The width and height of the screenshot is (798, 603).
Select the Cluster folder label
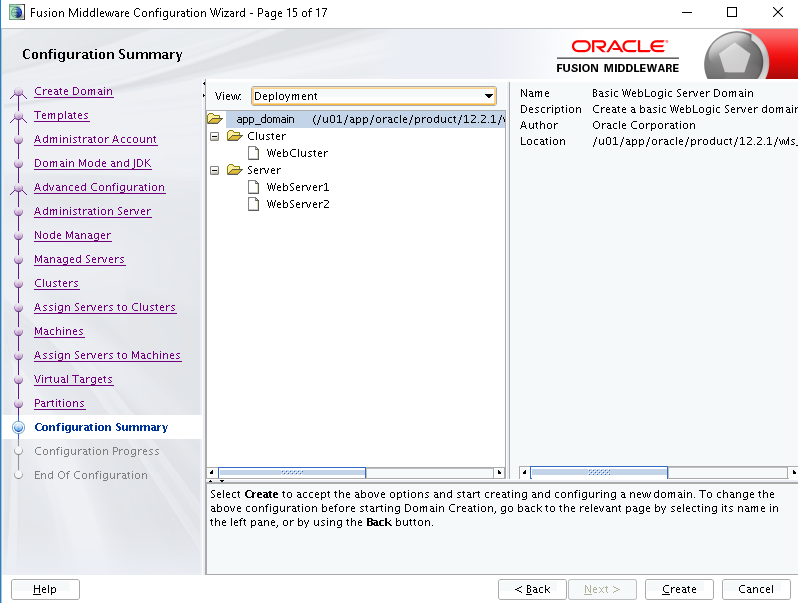click(266, 136)
